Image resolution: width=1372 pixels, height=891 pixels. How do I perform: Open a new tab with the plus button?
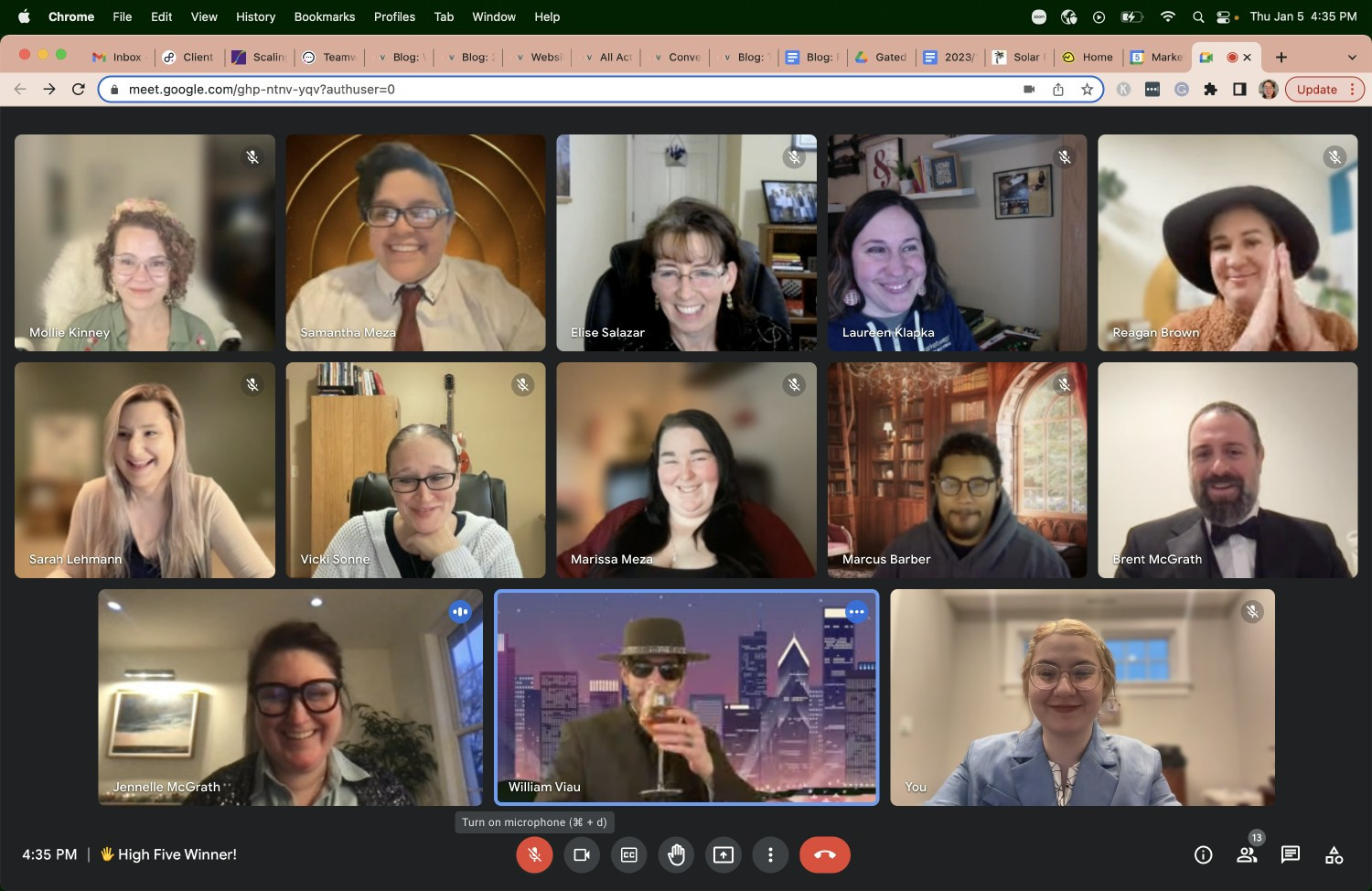(x=1281, y=57)
